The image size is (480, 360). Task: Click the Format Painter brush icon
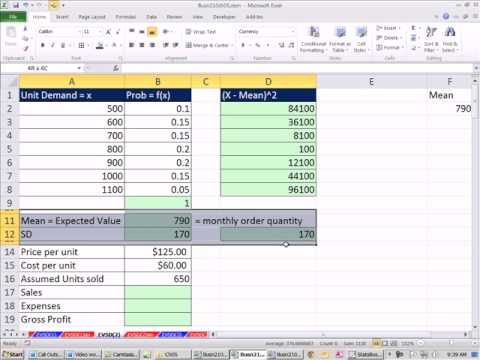26,49
